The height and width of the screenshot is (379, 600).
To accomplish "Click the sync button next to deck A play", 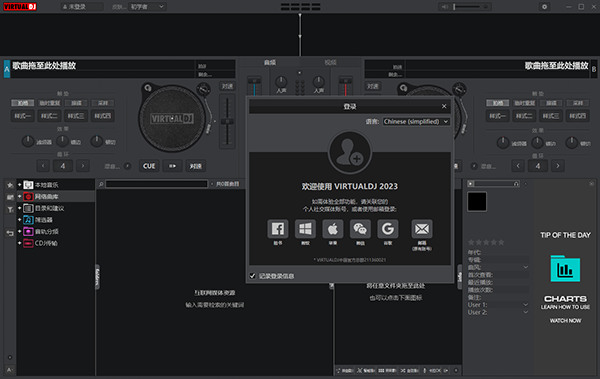I will (196, 166).
